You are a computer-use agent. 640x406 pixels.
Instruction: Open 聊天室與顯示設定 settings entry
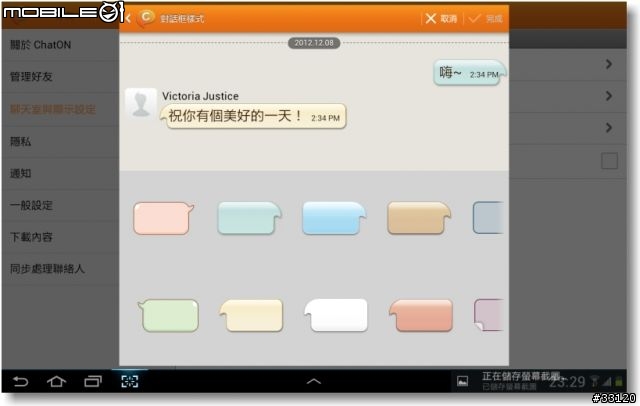60,109
